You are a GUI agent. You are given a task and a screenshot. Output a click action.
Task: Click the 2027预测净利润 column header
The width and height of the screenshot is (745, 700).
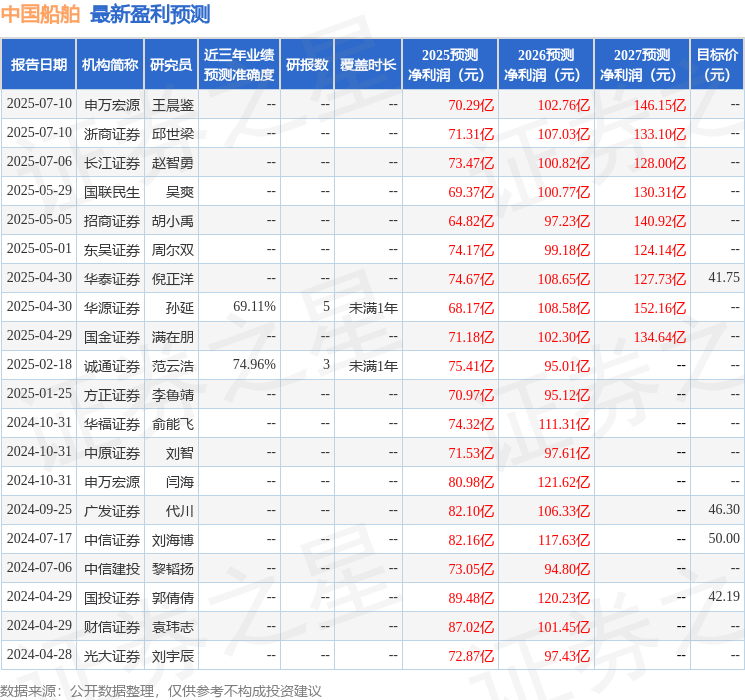click(x=642, y=65)
